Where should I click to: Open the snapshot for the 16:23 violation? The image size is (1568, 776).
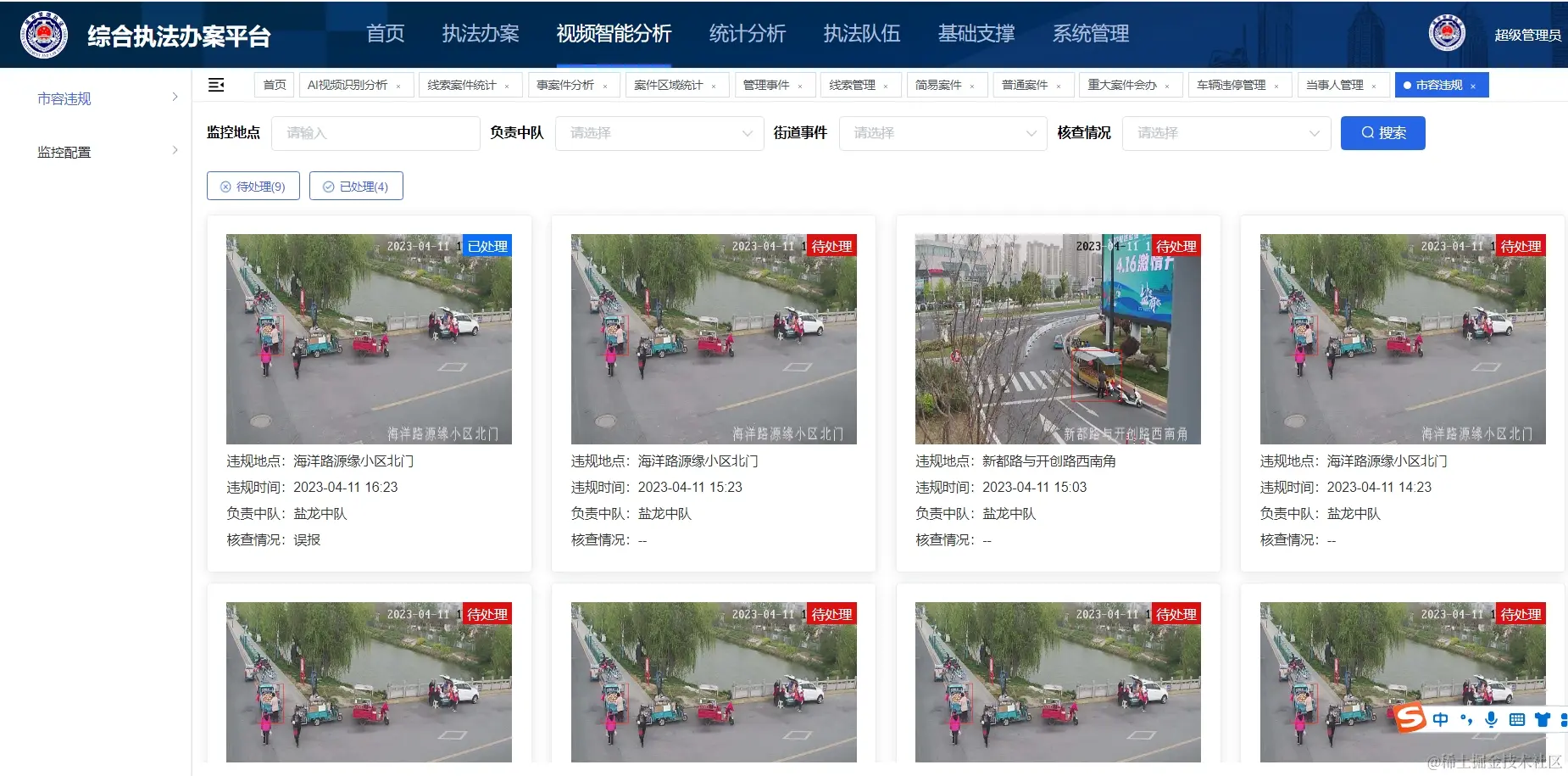pyautogui.click(x=369, y=339)
